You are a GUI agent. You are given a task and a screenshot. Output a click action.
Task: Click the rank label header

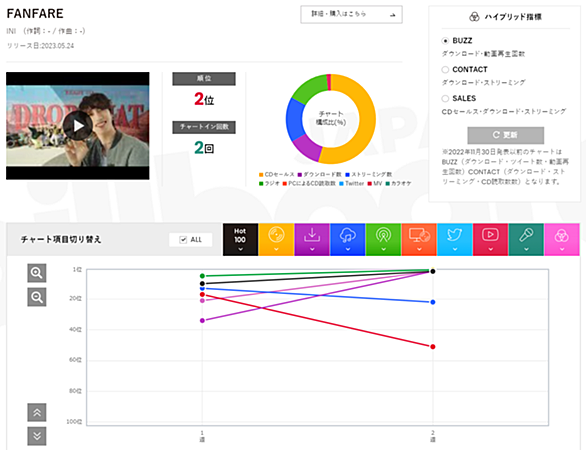point(204,78)
